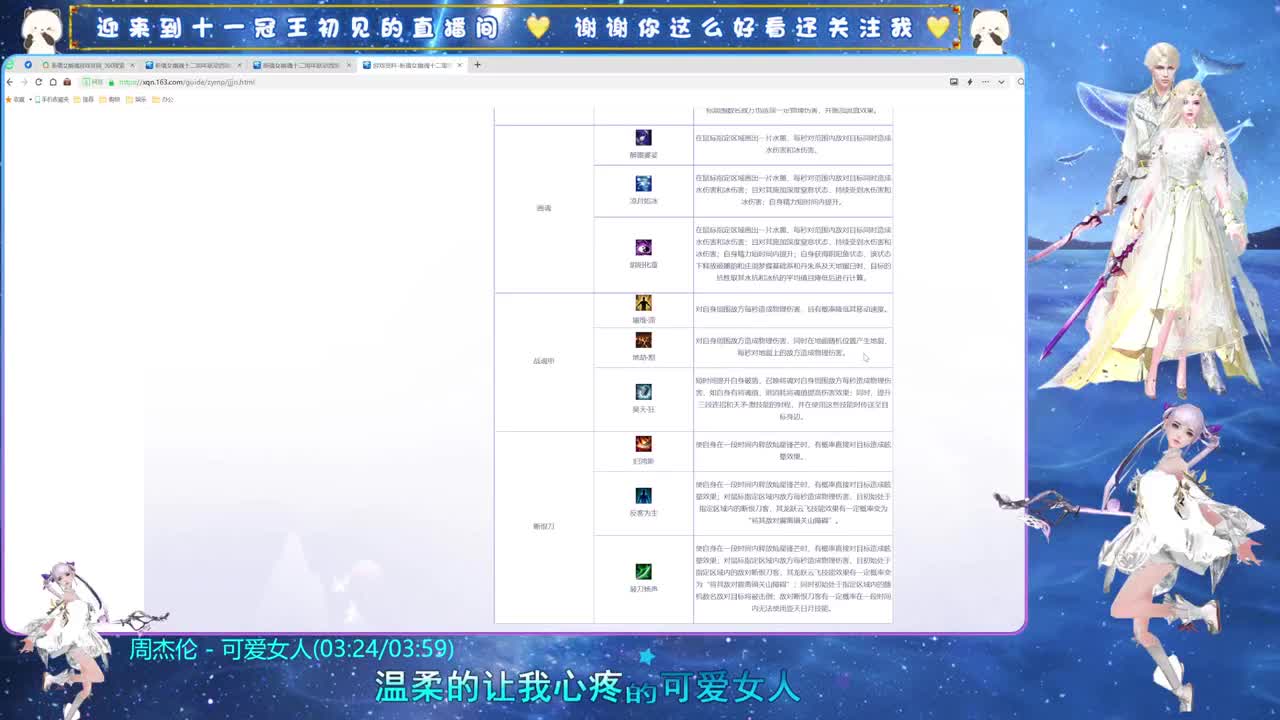Switch to the first browser tab

(88, 65)
